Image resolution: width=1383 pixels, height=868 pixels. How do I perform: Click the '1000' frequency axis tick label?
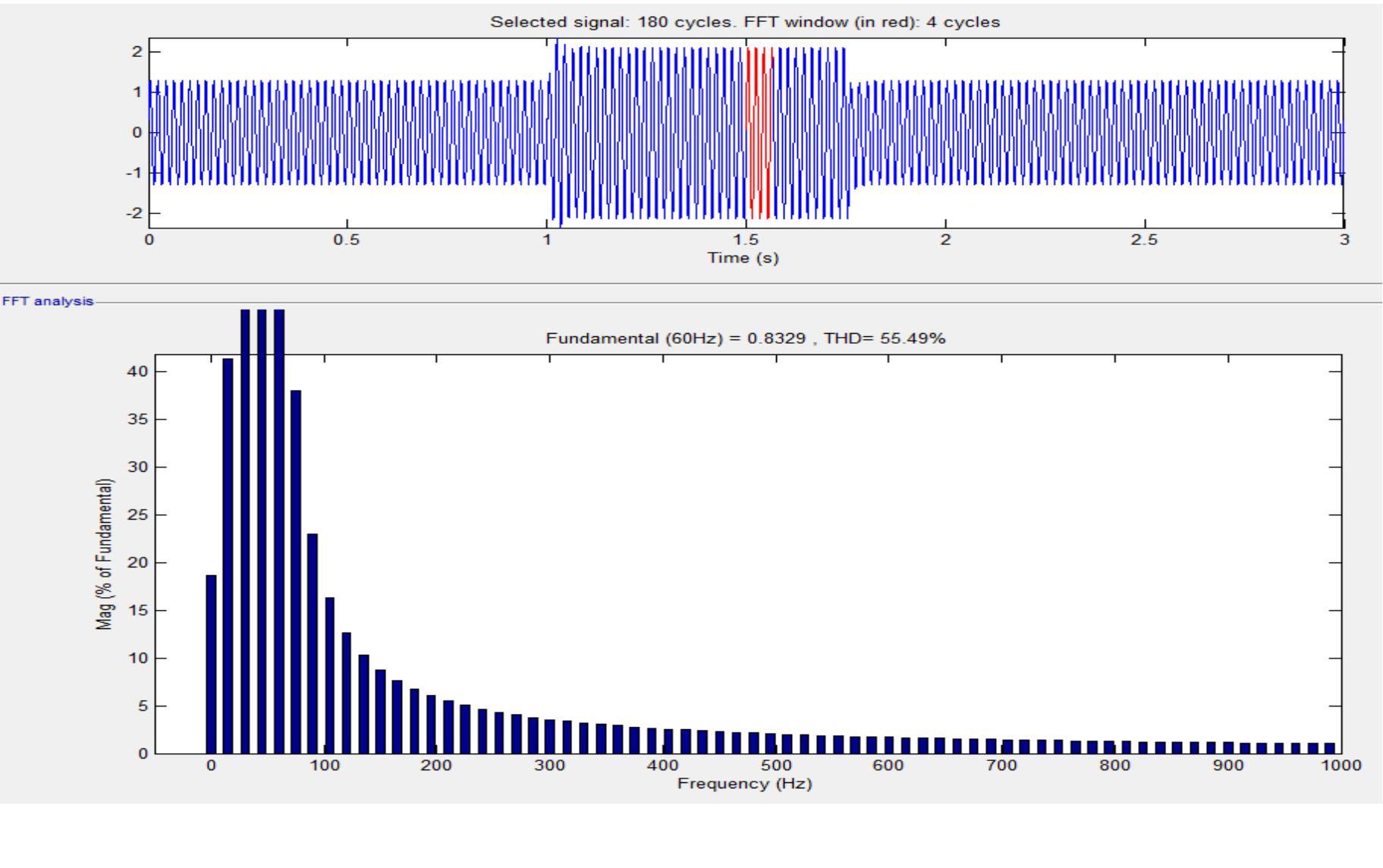pyautogui.click(x=1341, y=766)
